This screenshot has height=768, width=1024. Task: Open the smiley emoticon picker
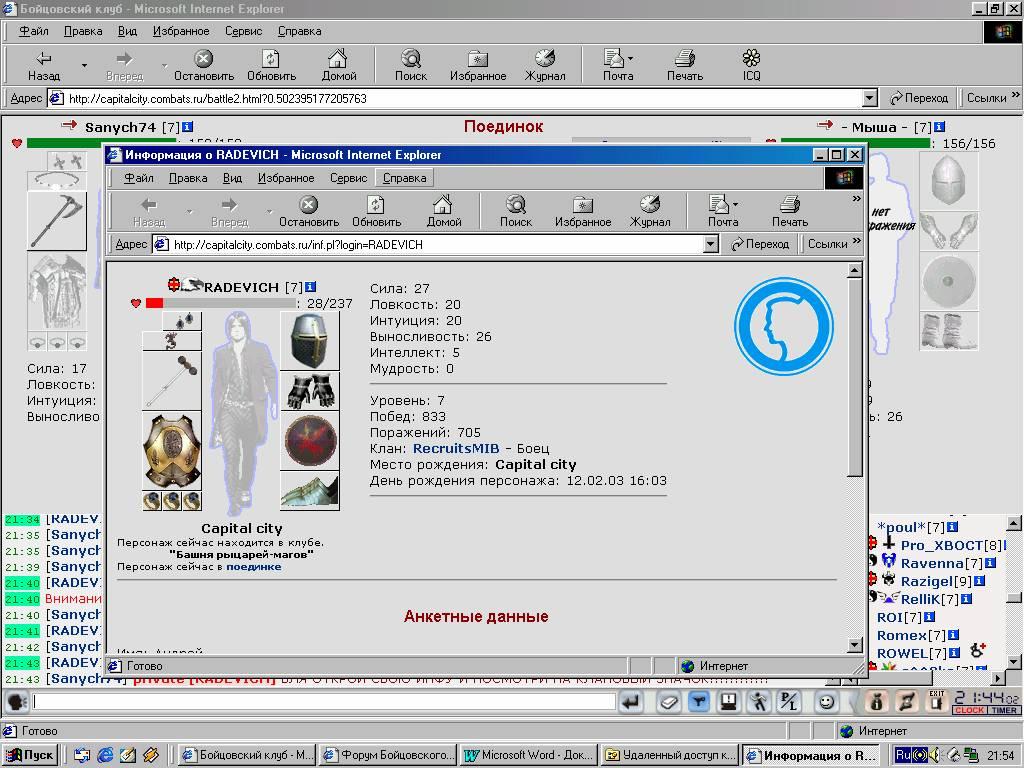tap(826, 702)
